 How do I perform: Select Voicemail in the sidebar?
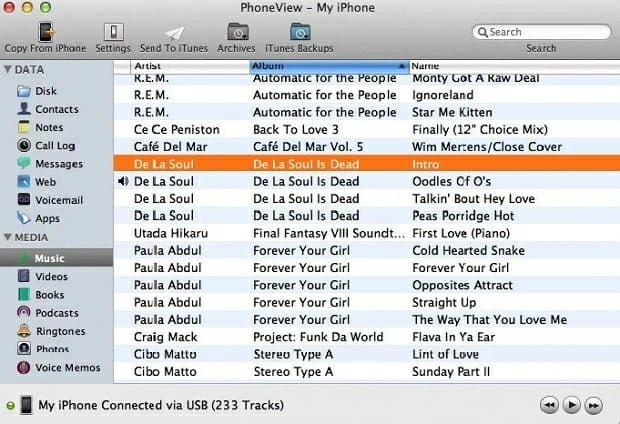coord(59,200)
